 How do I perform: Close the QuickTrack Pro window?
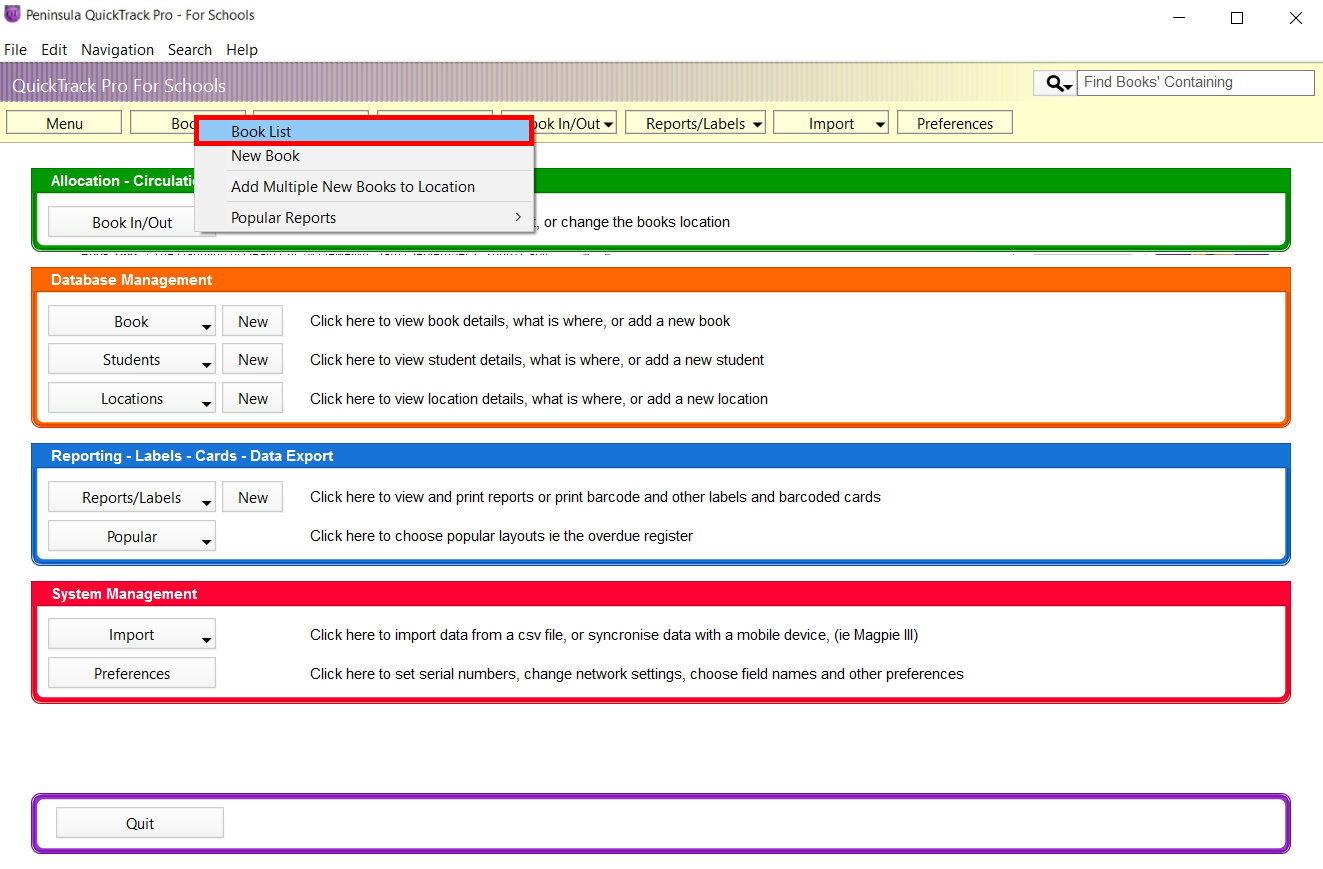coord(1295,17)
